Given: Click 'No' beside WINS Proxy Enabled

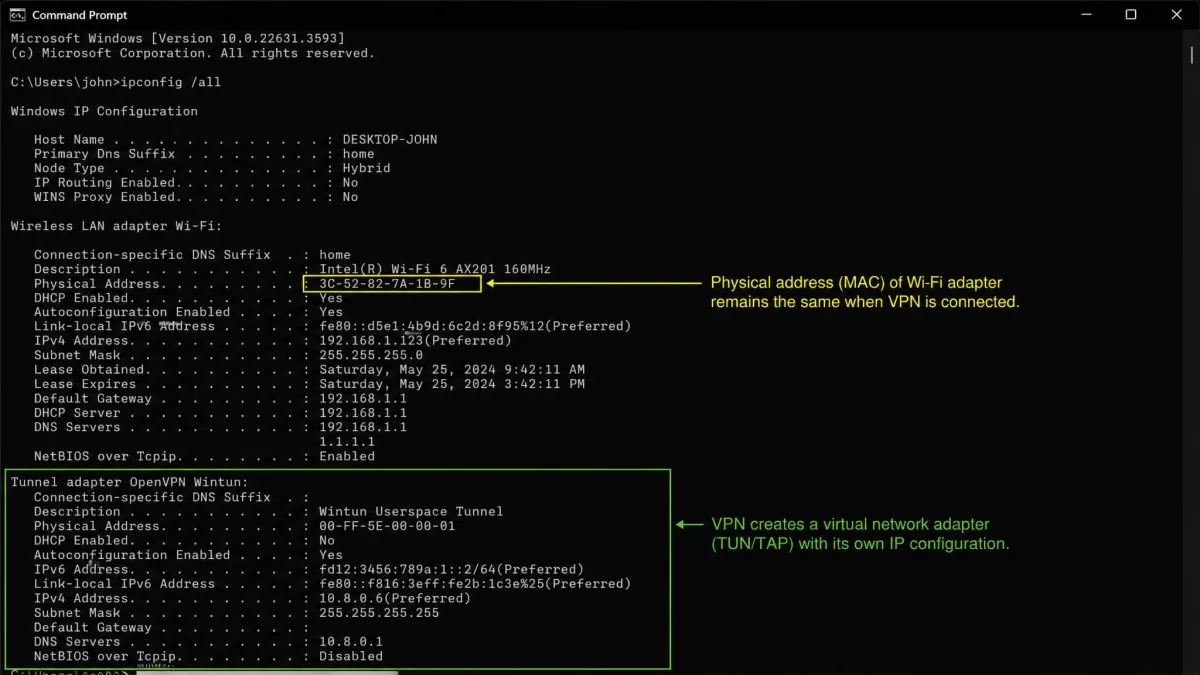Looking at the screenshot, I should (350, 197).
